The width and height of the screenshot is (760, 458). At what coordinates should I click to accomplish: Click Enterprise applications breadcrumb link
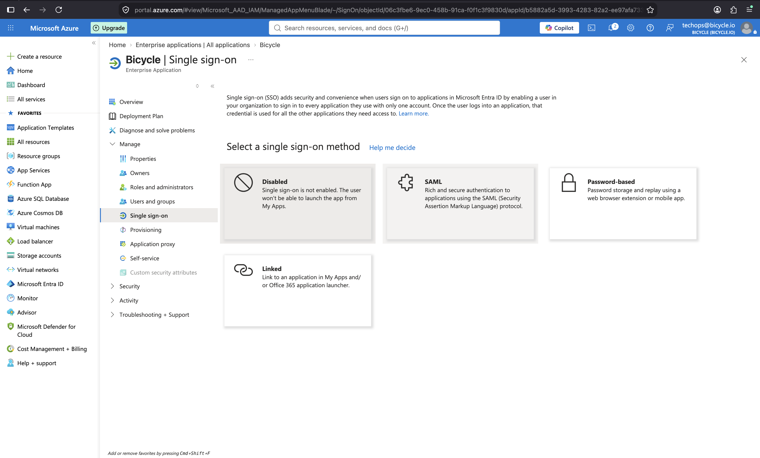click(192, 45)
